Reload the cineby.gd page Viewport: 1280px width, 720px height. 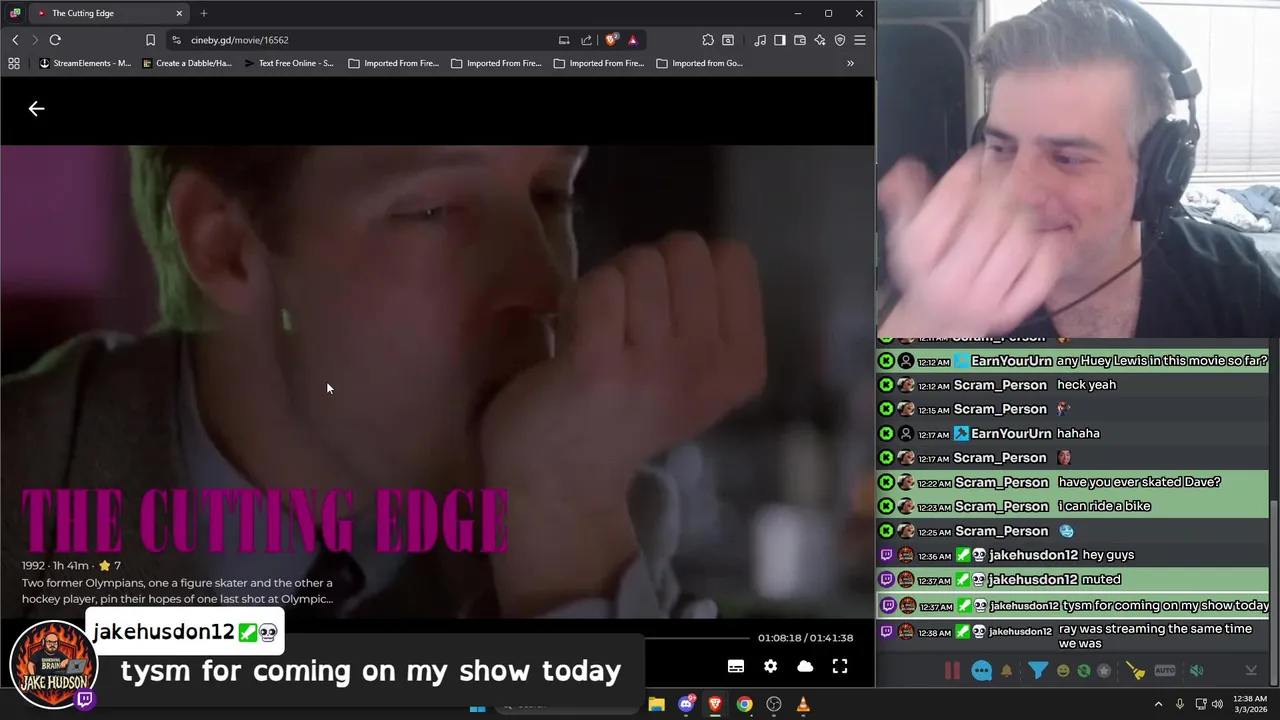[x=55, y=40]
